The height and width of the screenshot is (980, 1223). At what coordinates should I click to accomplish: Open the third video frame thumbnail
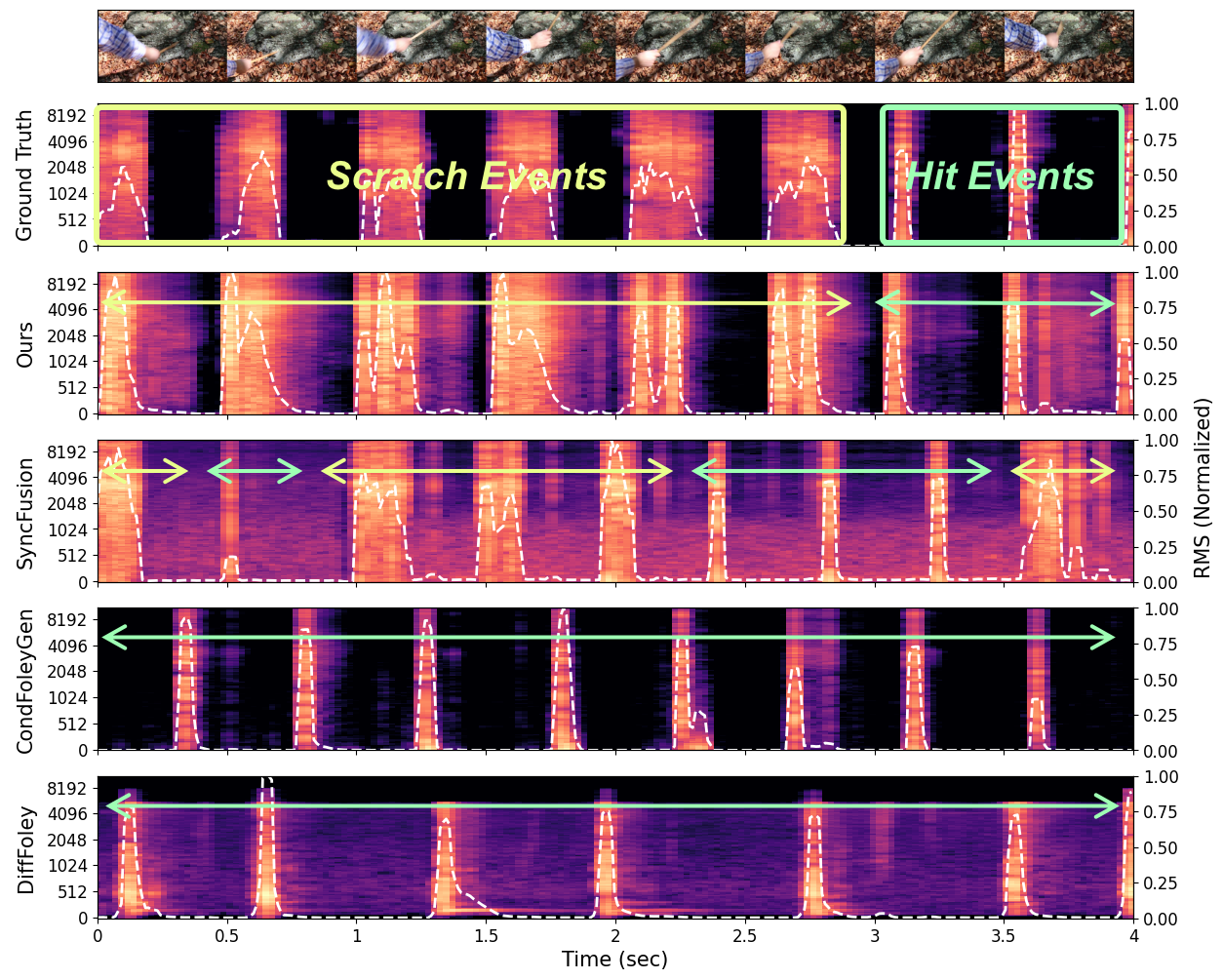[421, 46]
